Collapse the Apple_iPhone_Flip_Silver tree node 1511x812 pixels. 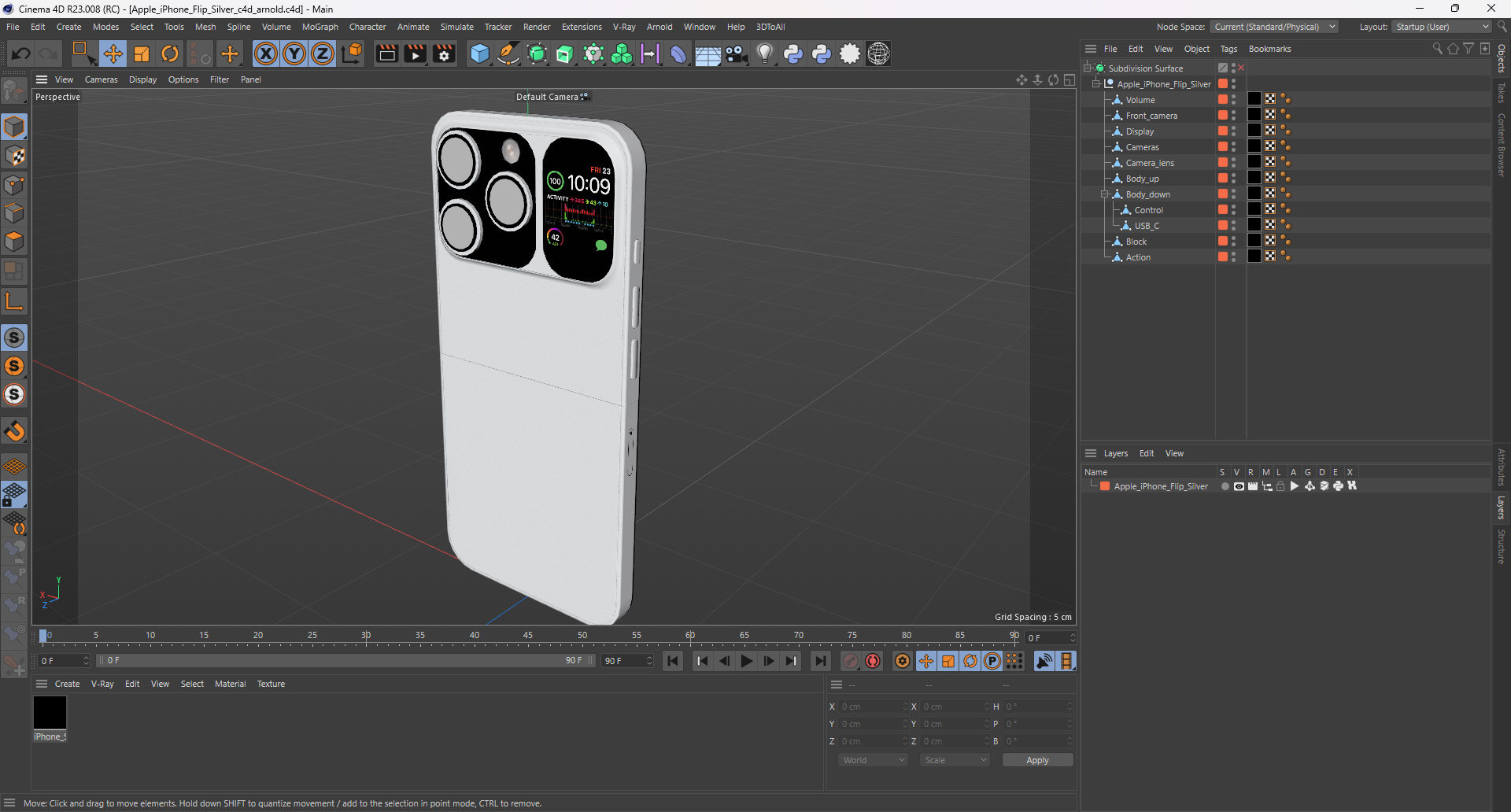(x=1095, y=84)
